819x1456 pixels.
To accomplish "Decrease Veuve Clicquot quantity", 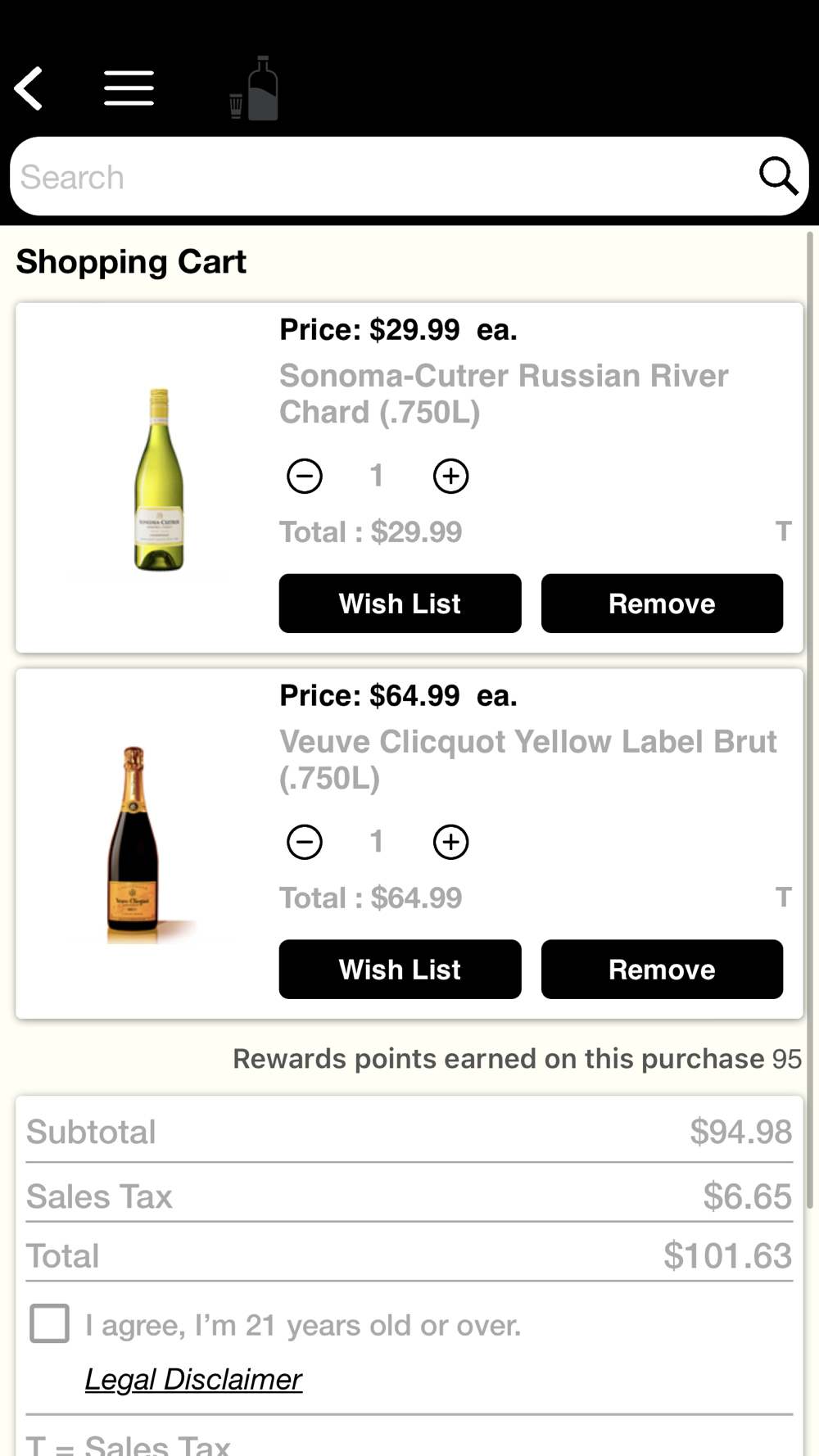I will point(305,842).
